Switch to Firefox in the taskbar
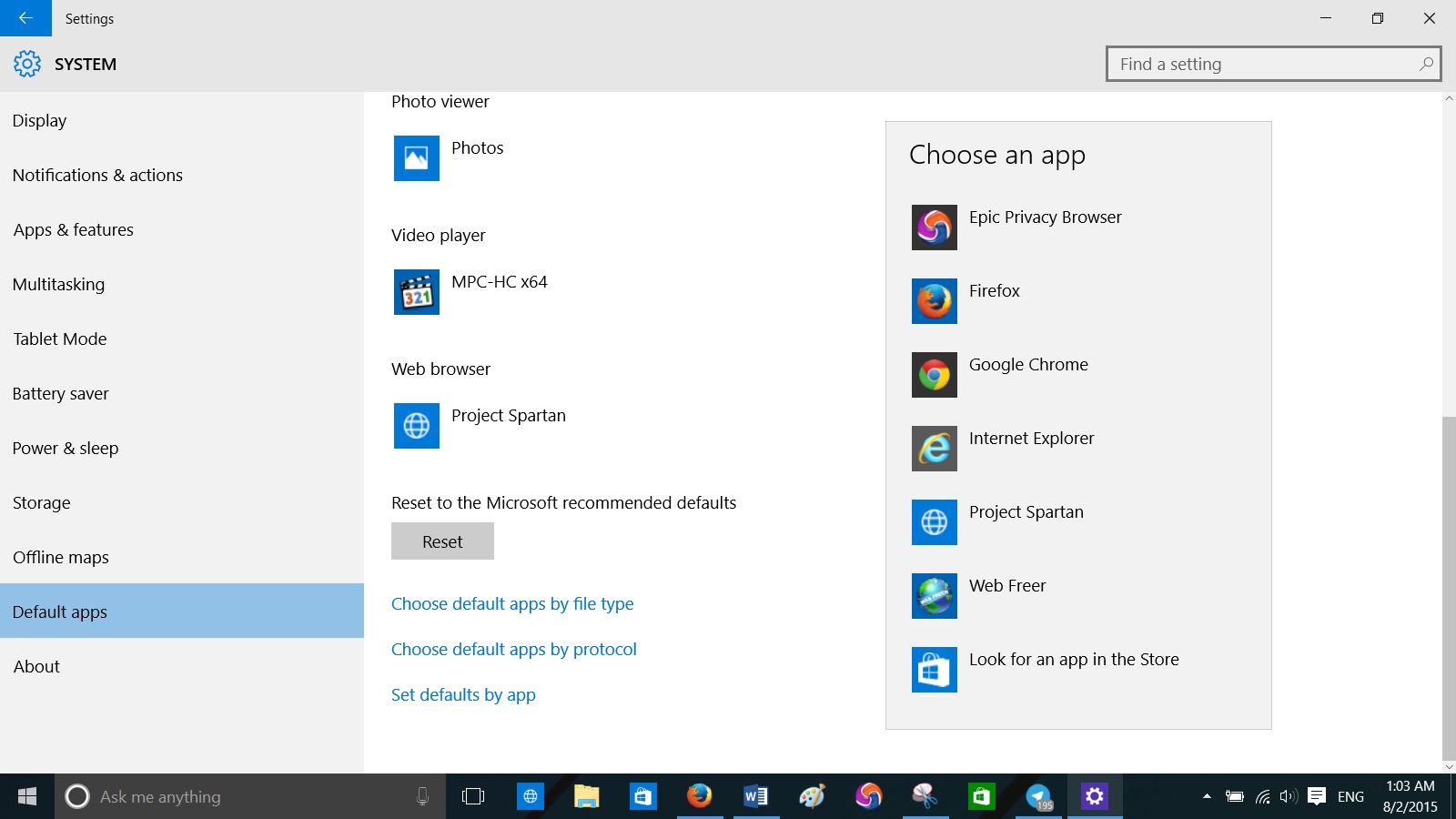 [699, 796]
